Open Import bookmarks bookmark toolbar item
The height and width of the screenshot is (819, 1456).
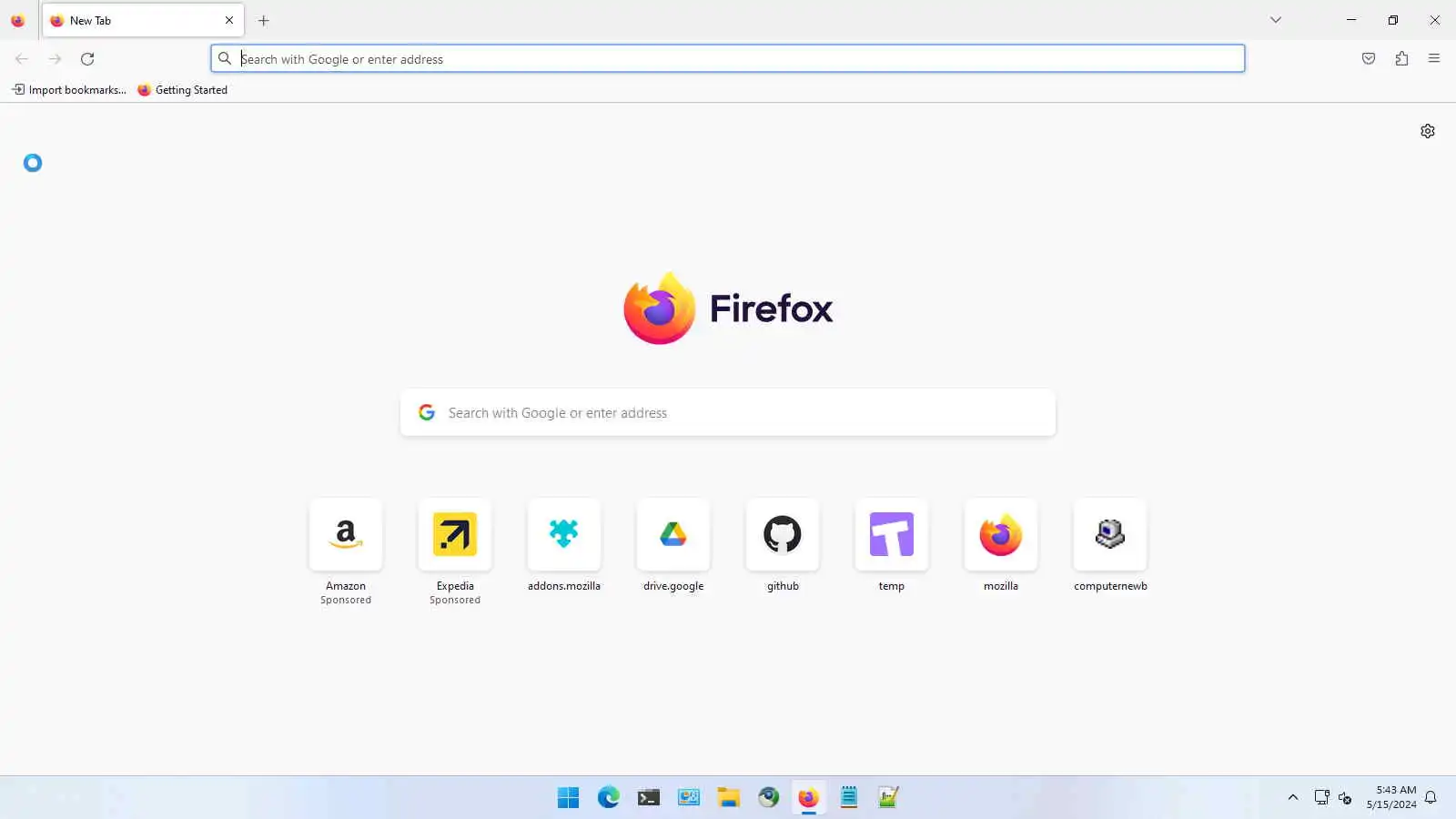[x=69, y=90]
